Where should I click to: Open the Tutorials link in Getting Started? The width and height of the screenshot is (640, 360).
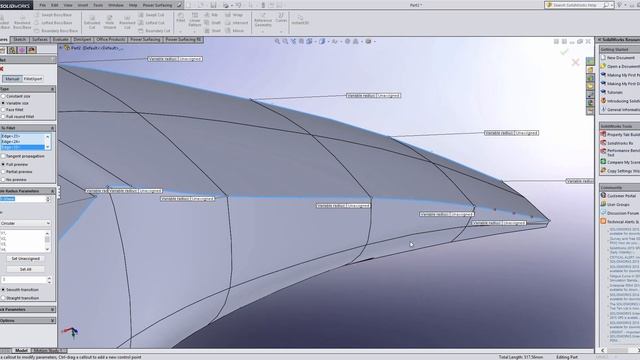pyautogui.click(x=615, y=92)
